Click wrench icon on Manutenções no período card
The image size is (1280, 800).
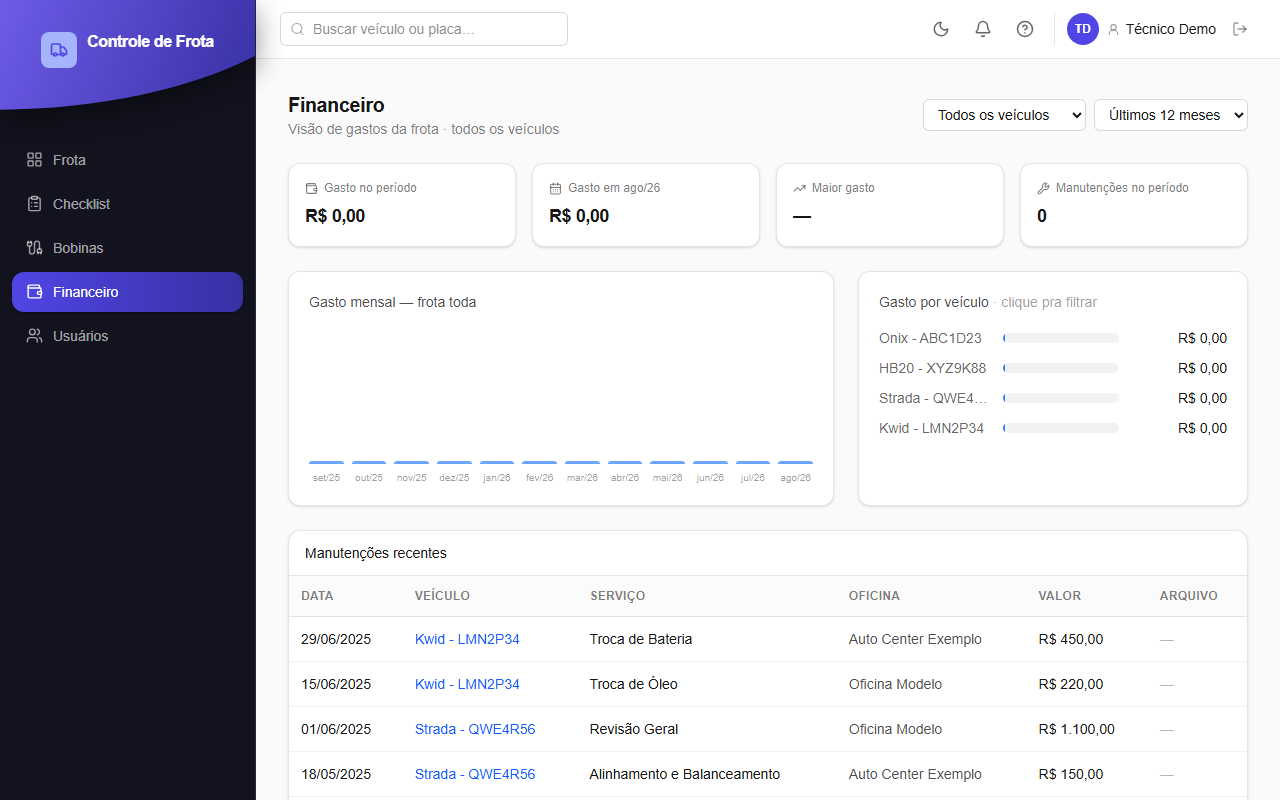point(1043,188)
